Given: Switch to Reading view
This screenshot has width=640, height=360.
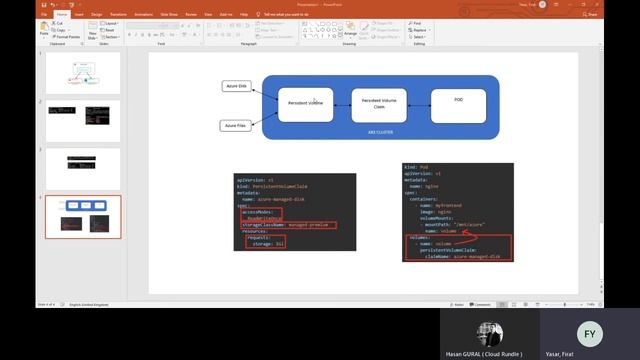Looking at the screenshot, I should pos(526,304).
